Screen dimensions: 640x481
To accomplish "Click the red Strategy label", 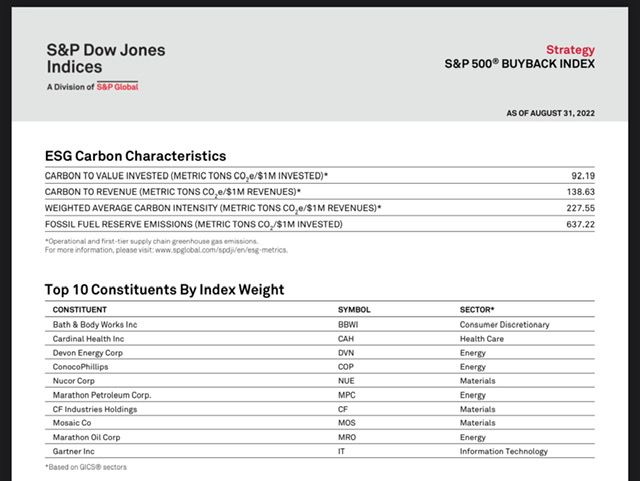I will coord(570,49).
